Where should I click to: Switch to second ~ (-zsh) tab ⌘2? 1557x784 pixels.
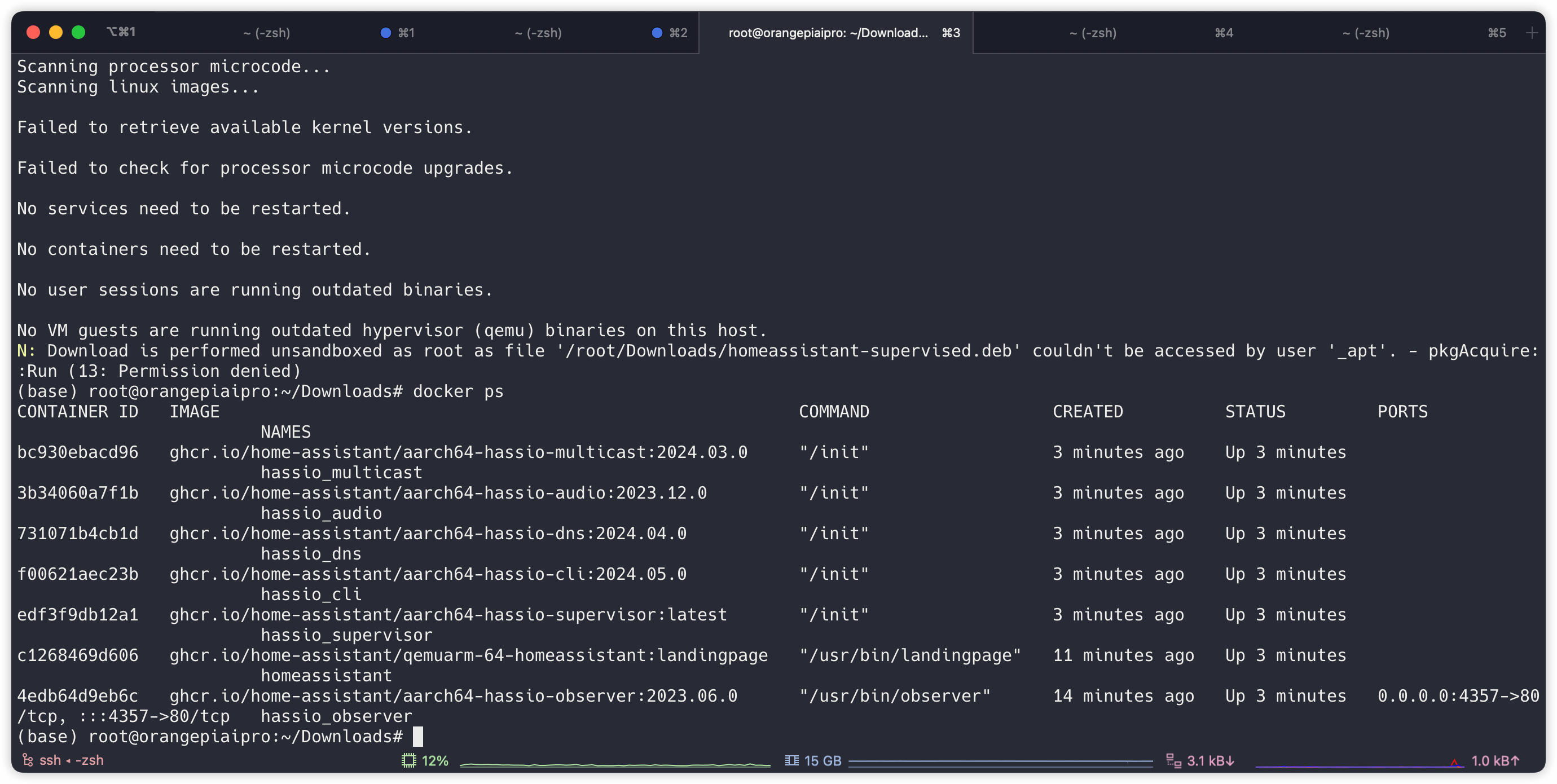[538, 33]
